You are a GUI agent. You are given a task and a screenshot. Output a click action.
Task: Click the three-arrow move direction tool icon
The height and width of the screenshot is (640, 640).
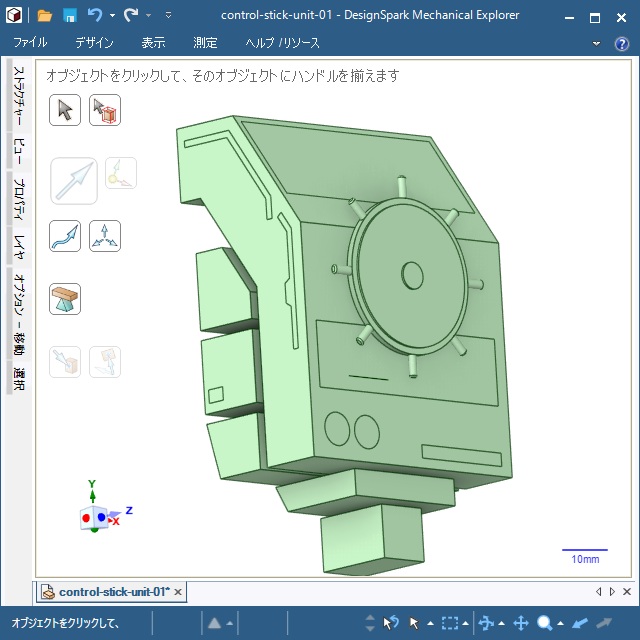pos(105,236)
